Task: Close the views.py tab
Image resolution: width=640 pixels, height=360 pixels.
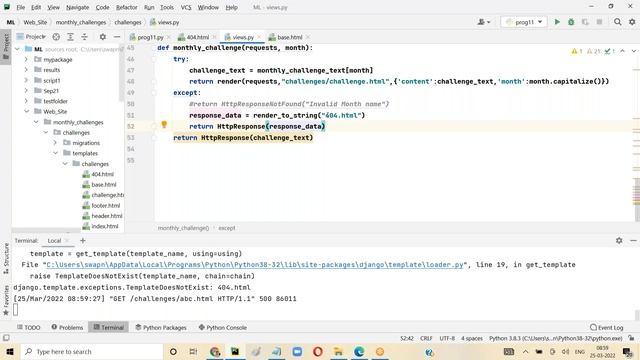Action: coord(259,37)
